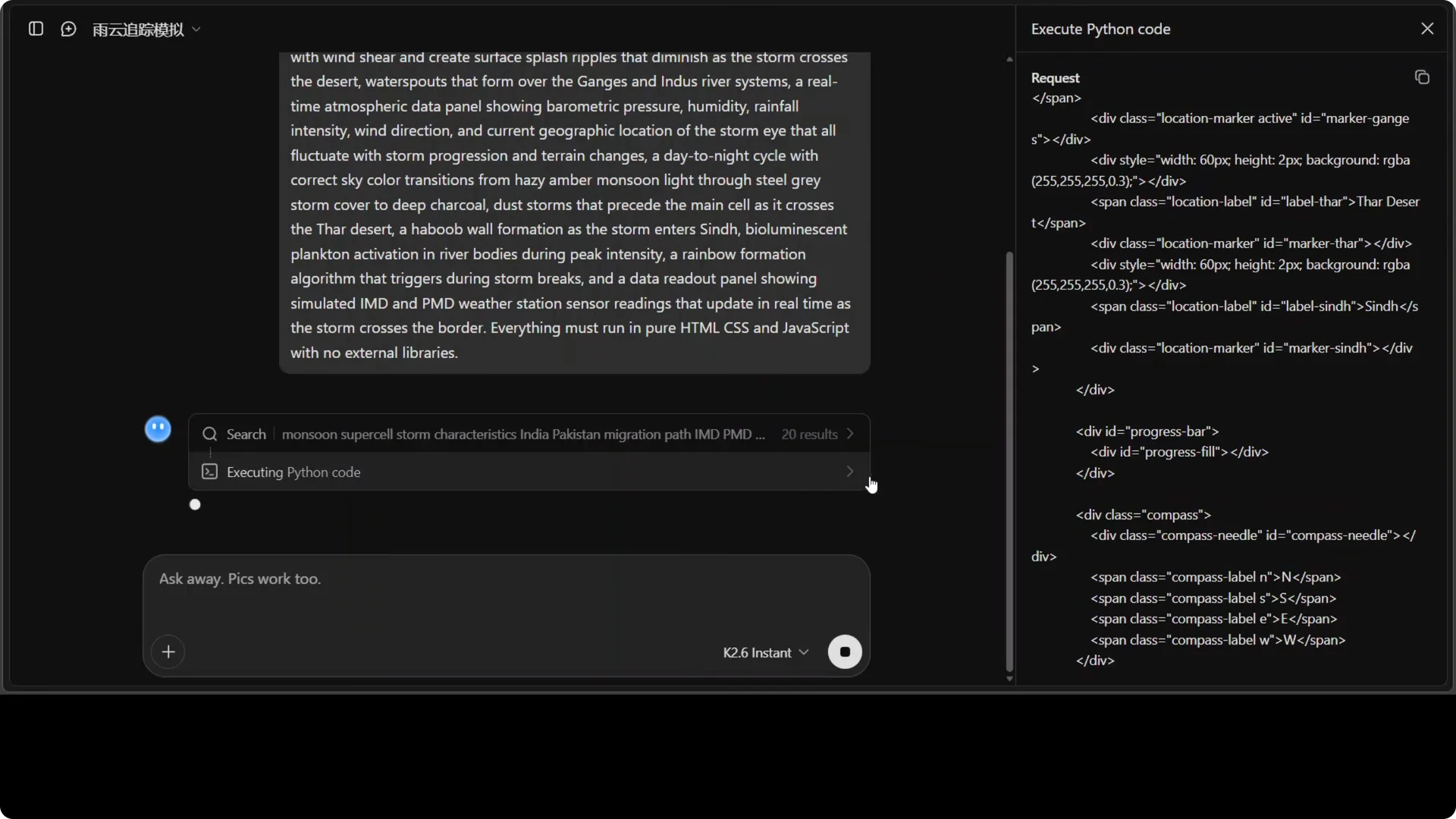The width and height of the screenshot is (1456, 819).
Task: Close the Execute Python code panel
Action: (1427, 29)
